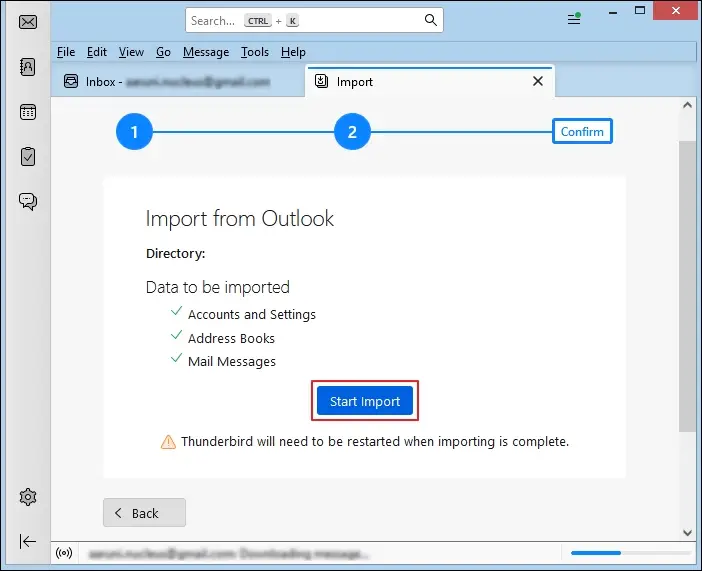
Task: Open the Tasks sidebar icon
Action: [28, 156]
